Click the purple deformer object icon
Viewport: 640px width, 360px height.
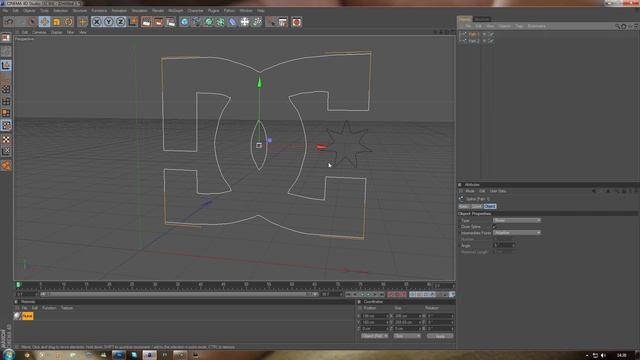[232, 22]
